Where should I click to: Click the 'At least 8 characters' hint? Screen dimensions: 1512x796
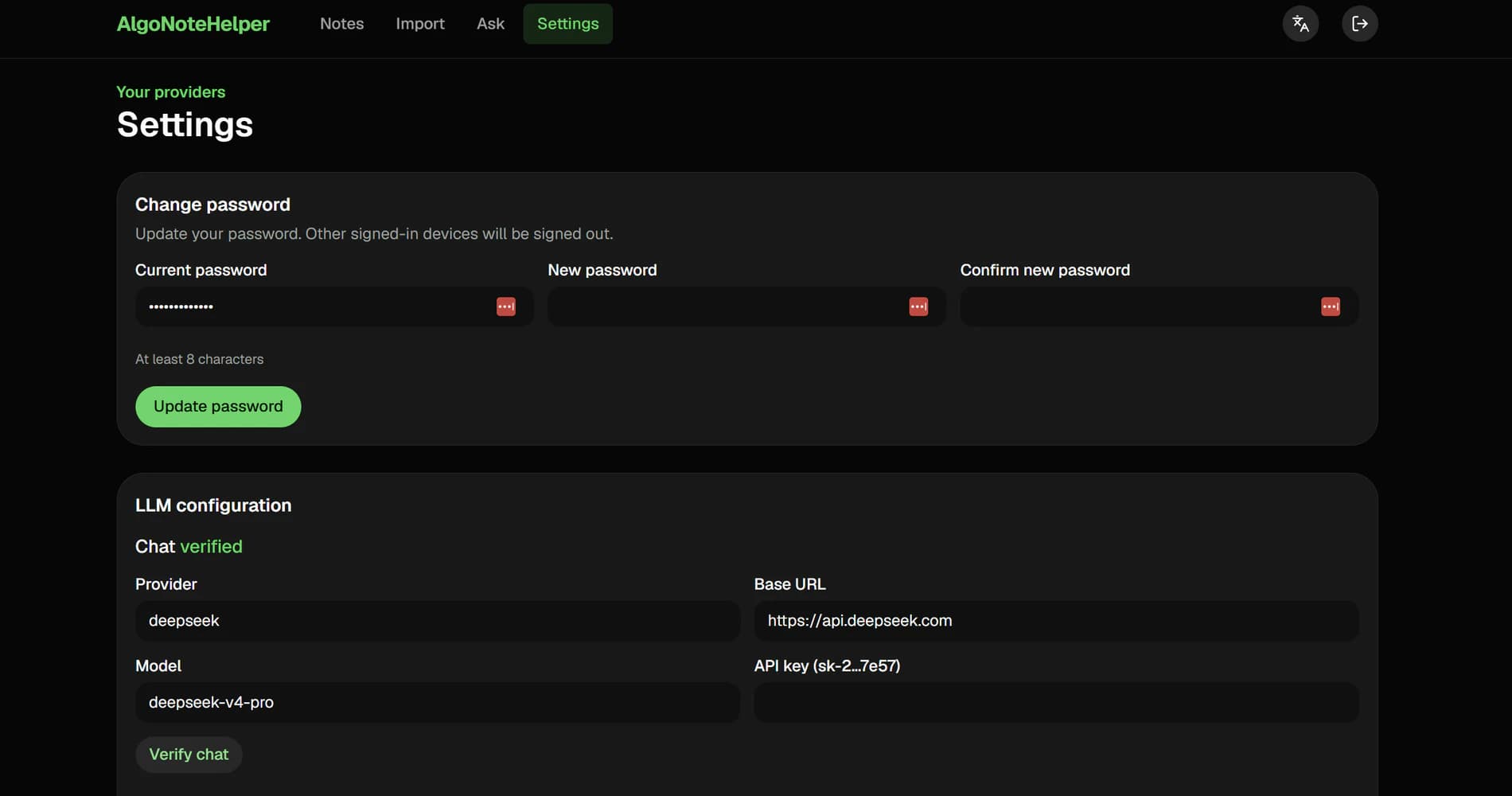199,359
